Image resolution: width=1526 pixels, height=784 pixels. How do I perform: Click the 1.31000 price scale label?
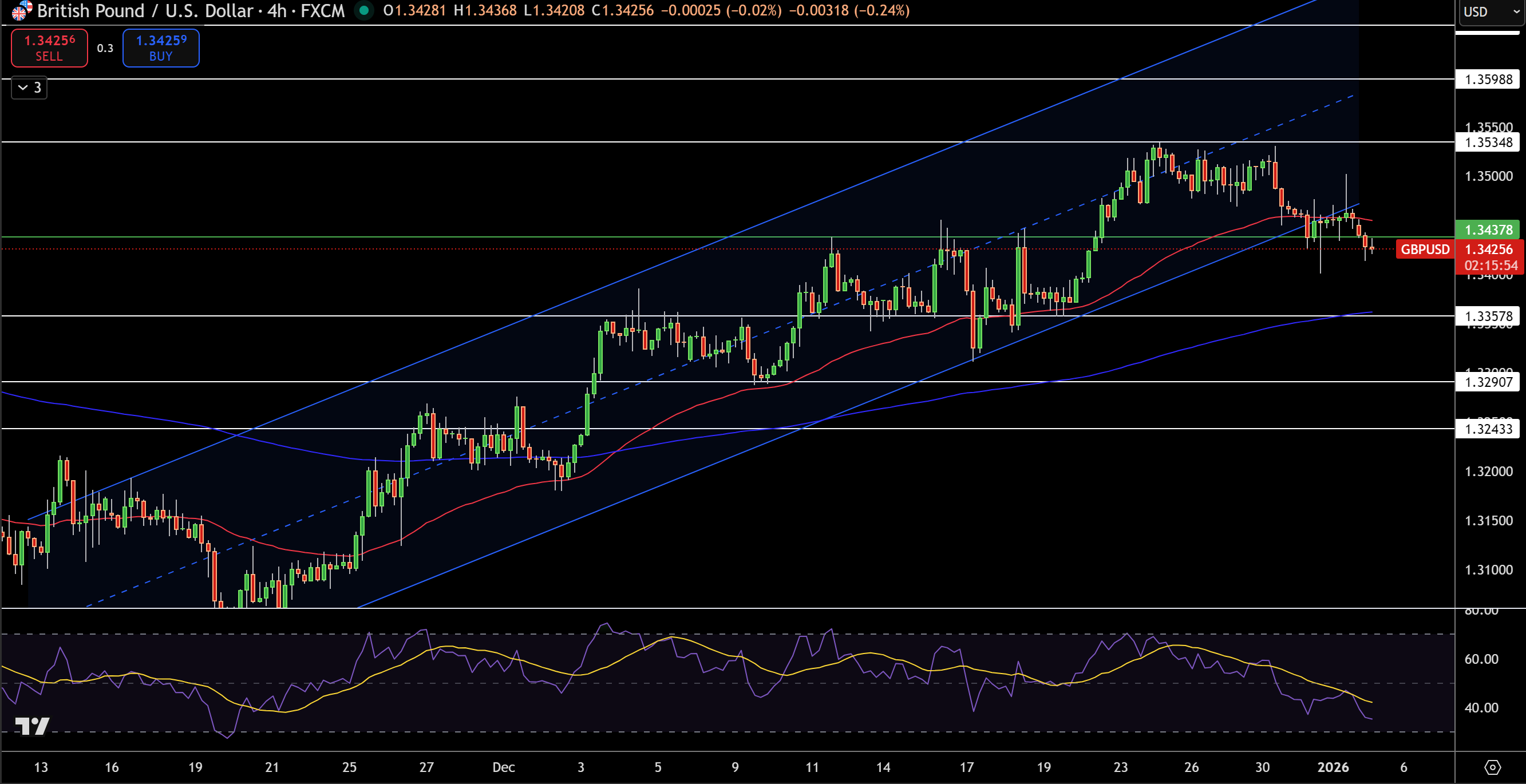pos(1489,569)
